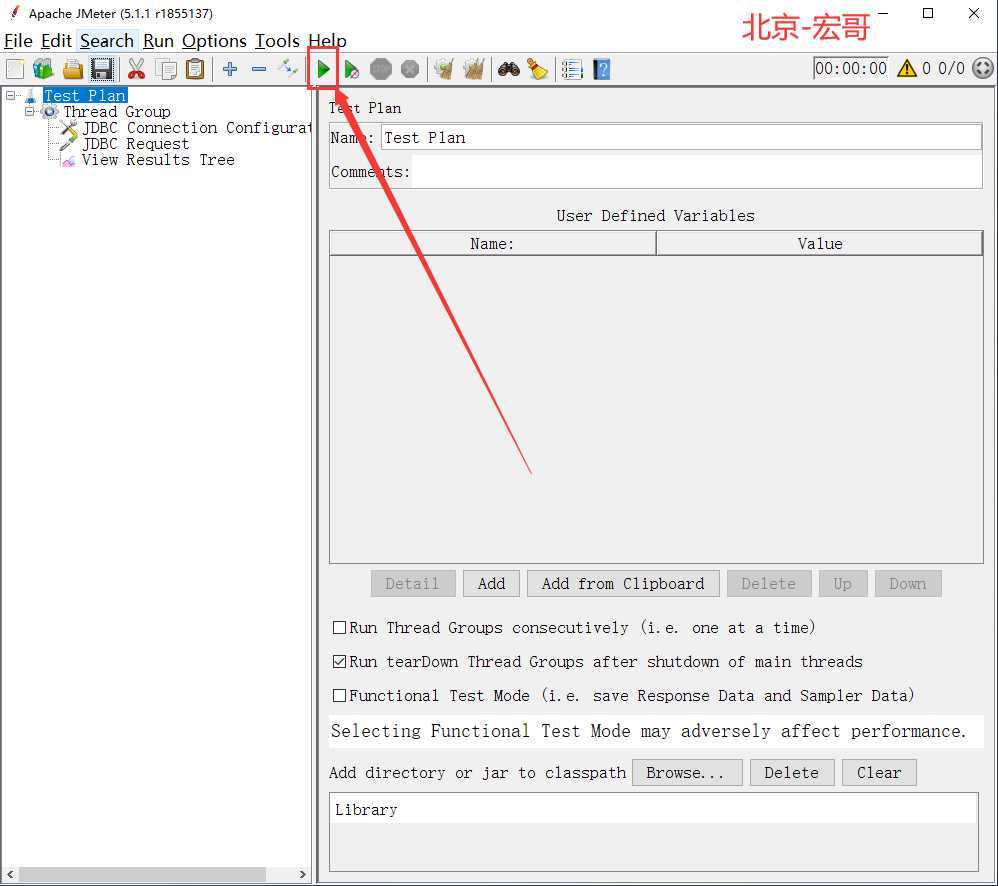The image size is (998, 886).
Task: Enable Run Thread Groups consecutively checkbox
Action: pyautogui.click(x=339, y=628)
